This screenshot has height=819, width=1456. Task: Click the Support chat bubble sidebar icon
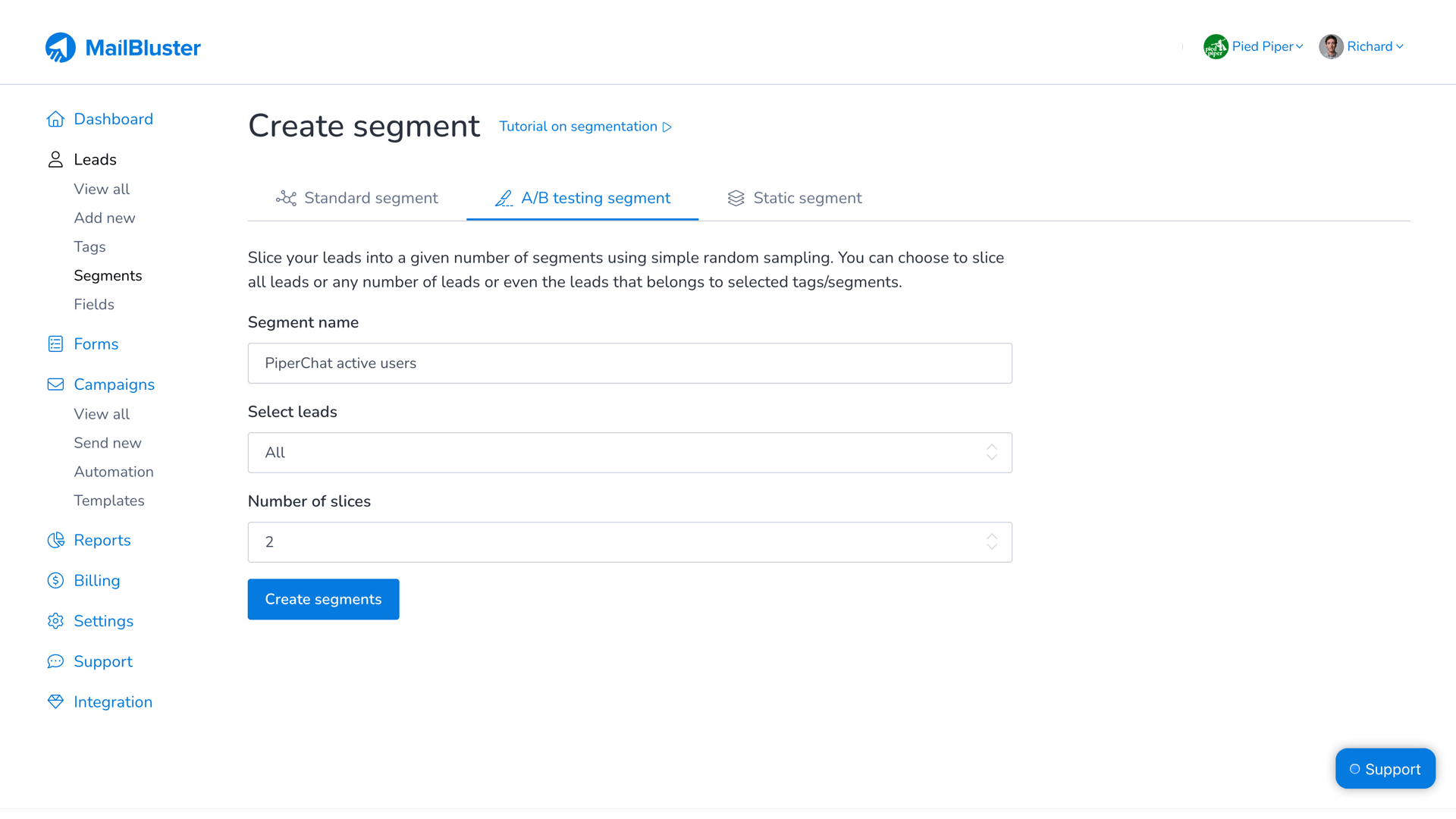(x=55, y=661)
